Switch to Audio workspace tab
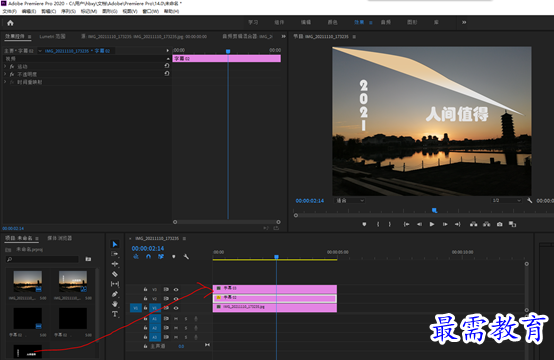Viewport: 554px width, 360px height. point(385,22)
